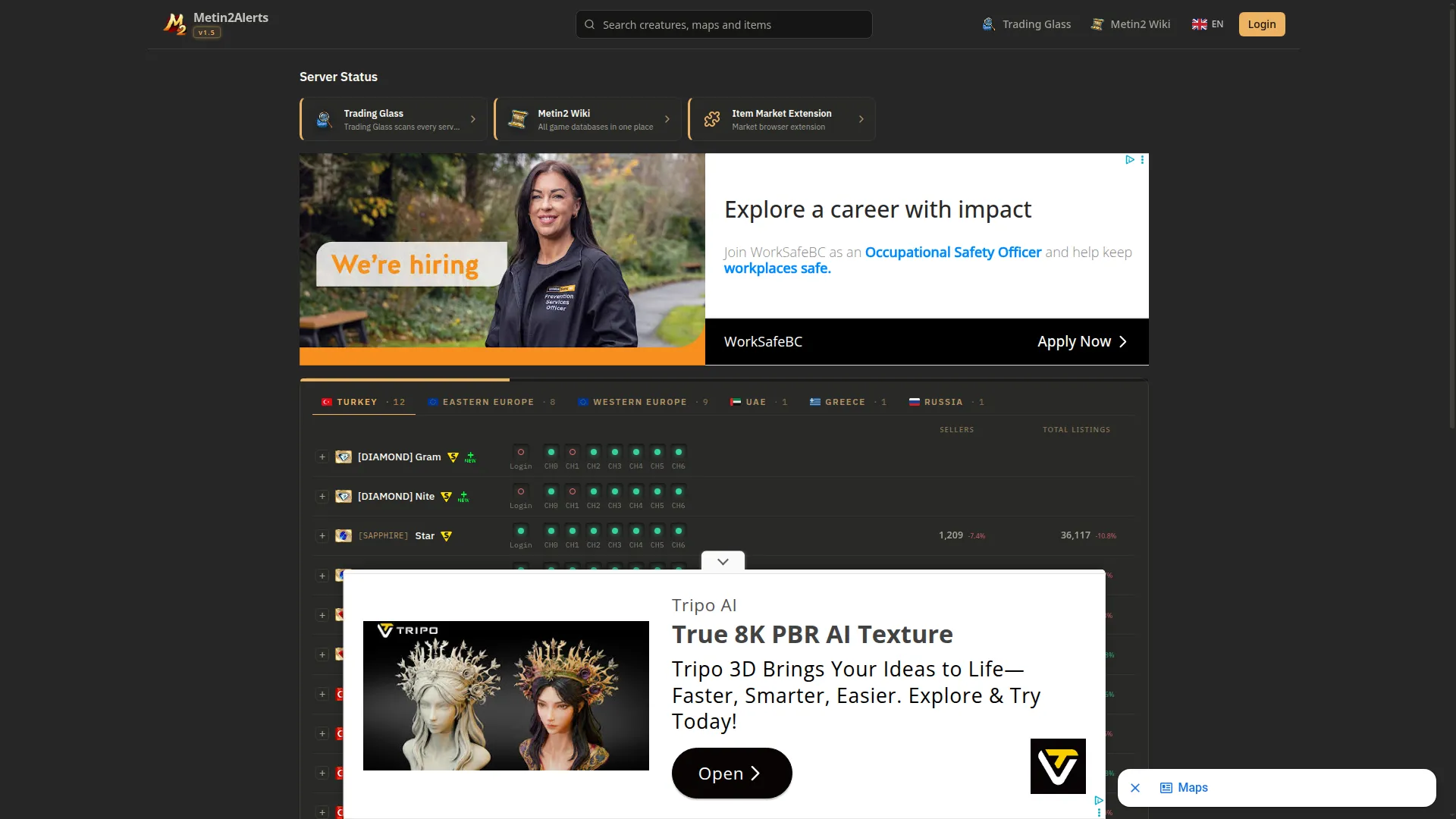
Task: Click the search magnifier icon
Action: pos(589,25)
